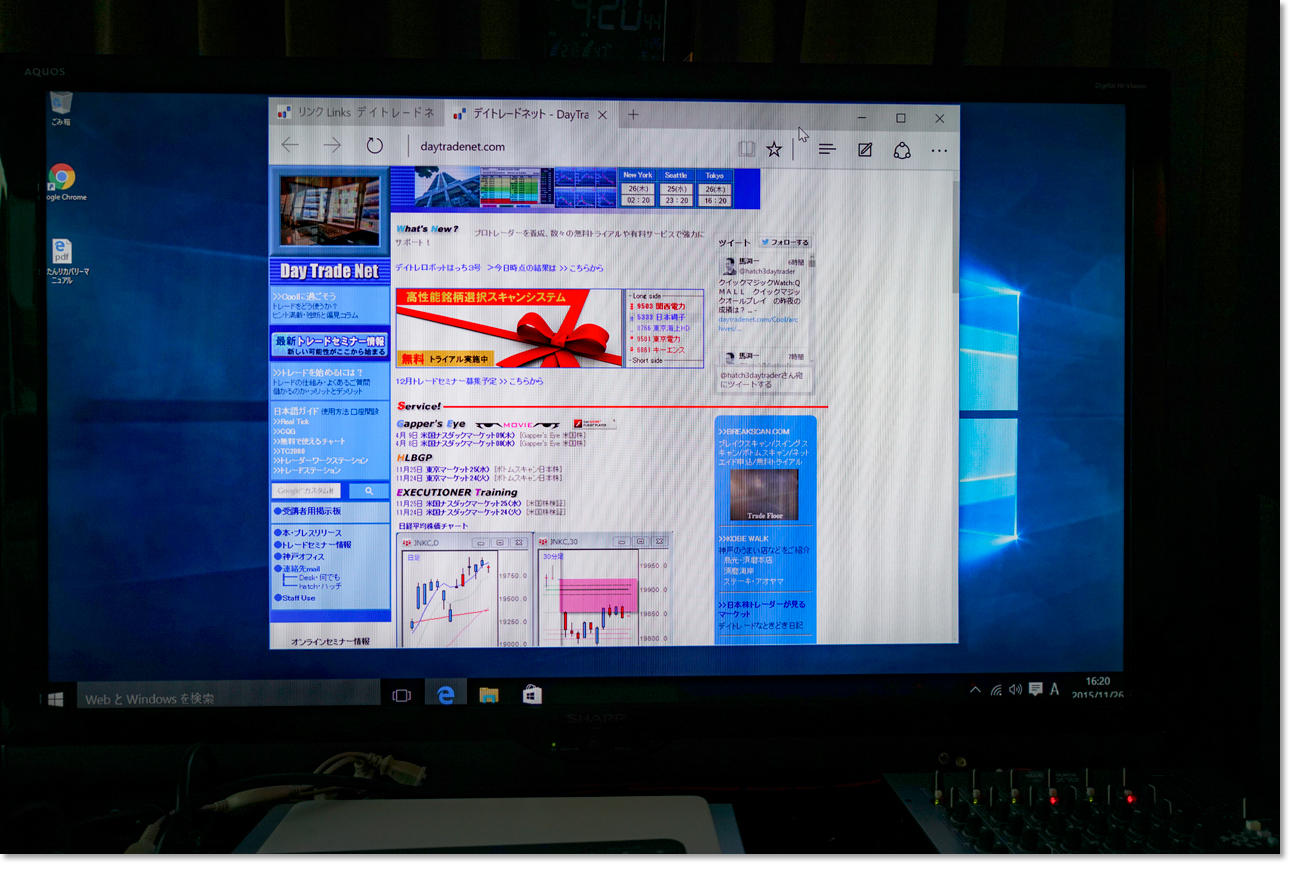Open the >>KOBE WALK link
This screenshot has height=871, width=1297.
pos(743,538)
